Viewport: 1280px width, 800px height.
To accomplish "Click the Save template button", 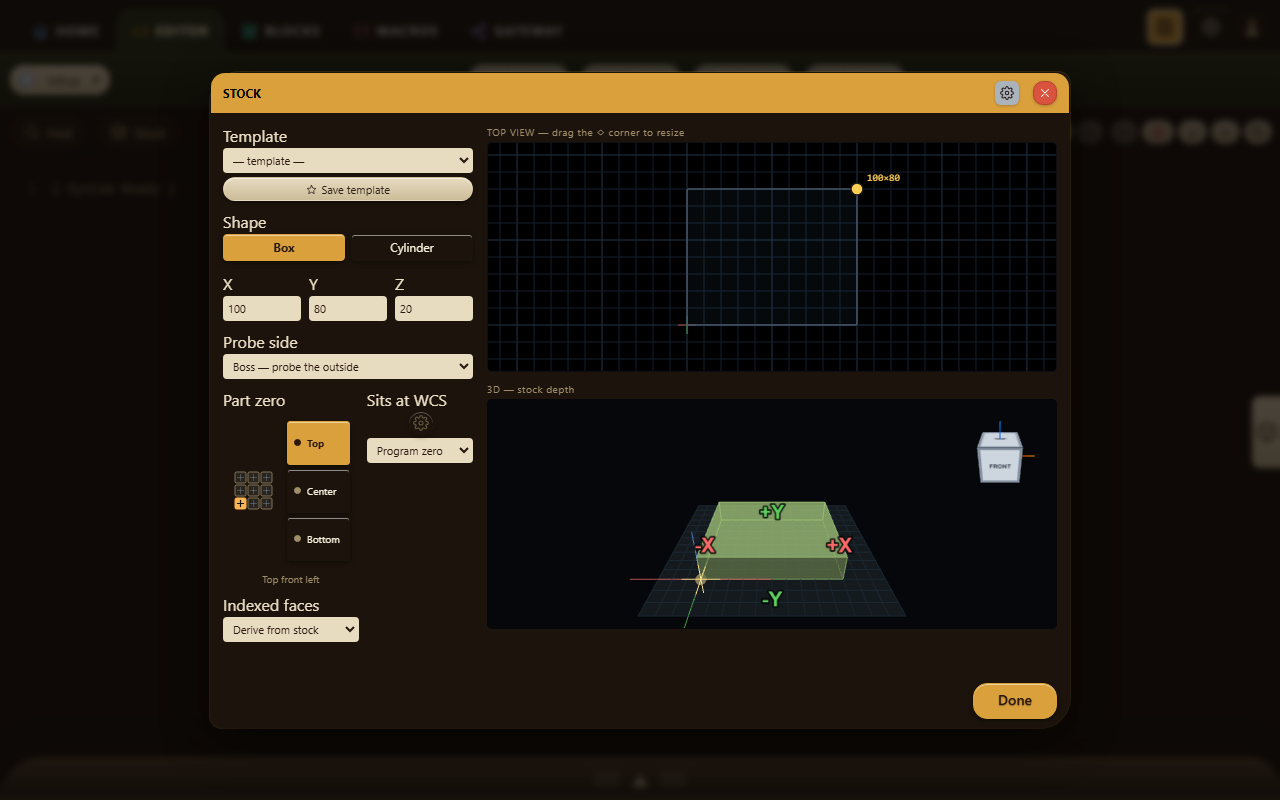I will (348, 190).
